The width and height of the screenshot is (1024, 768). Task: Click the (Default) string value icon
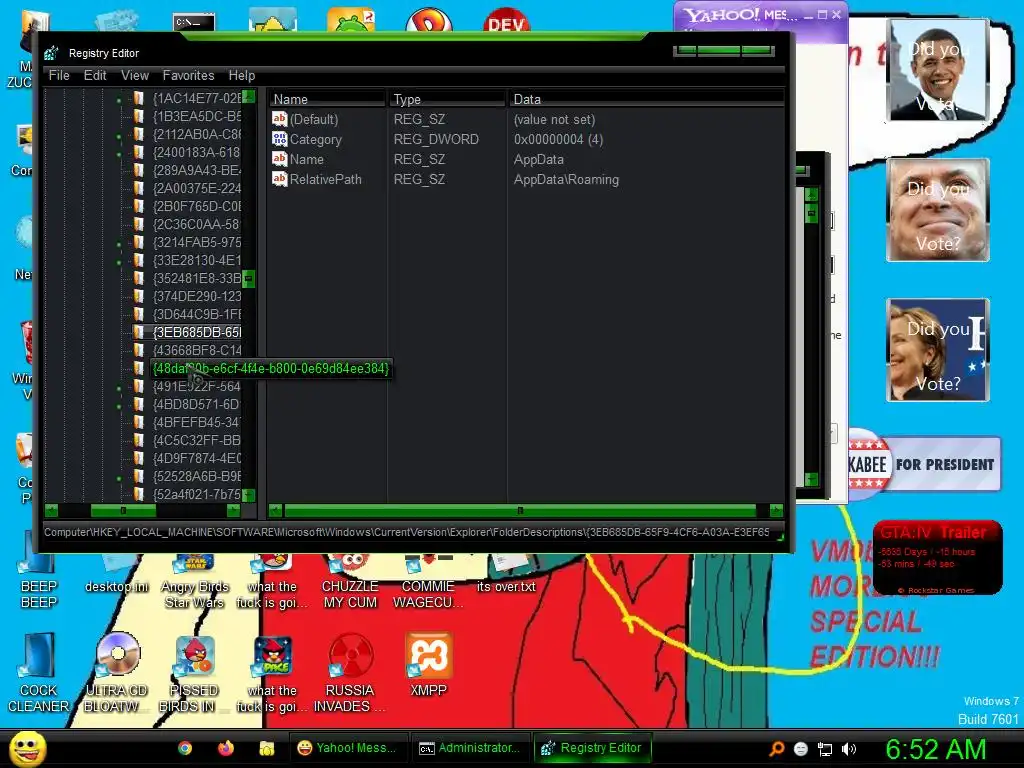click(280, 119)
